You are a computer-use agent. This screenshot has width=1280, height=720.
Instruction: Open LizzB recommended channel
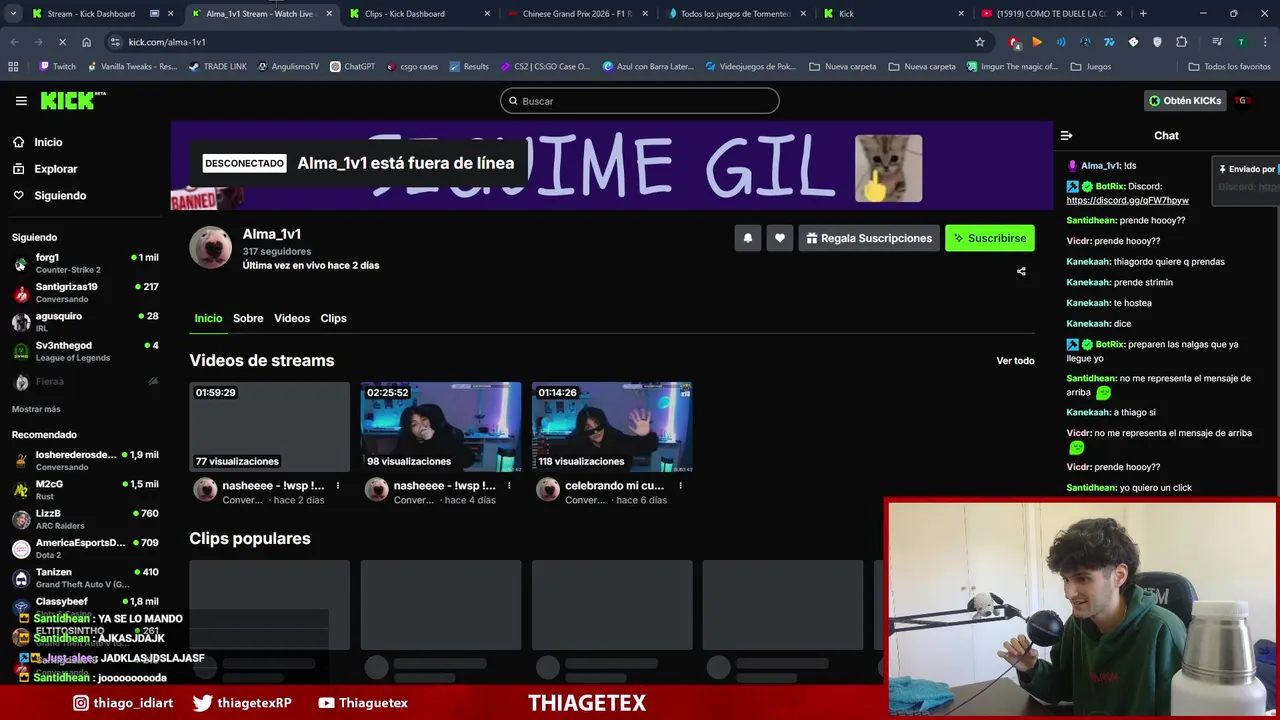(84, 519)
